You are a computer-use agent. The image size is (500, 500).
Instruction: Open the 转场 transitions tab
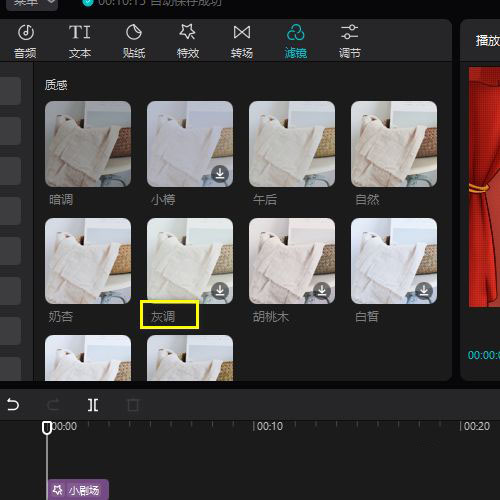tap(242, 42)
